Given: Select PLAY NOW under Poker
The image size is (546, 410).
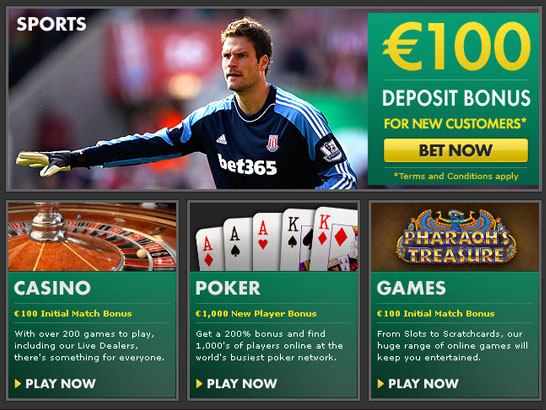Looking at the screenshot, I should click(x=242, y=384).
